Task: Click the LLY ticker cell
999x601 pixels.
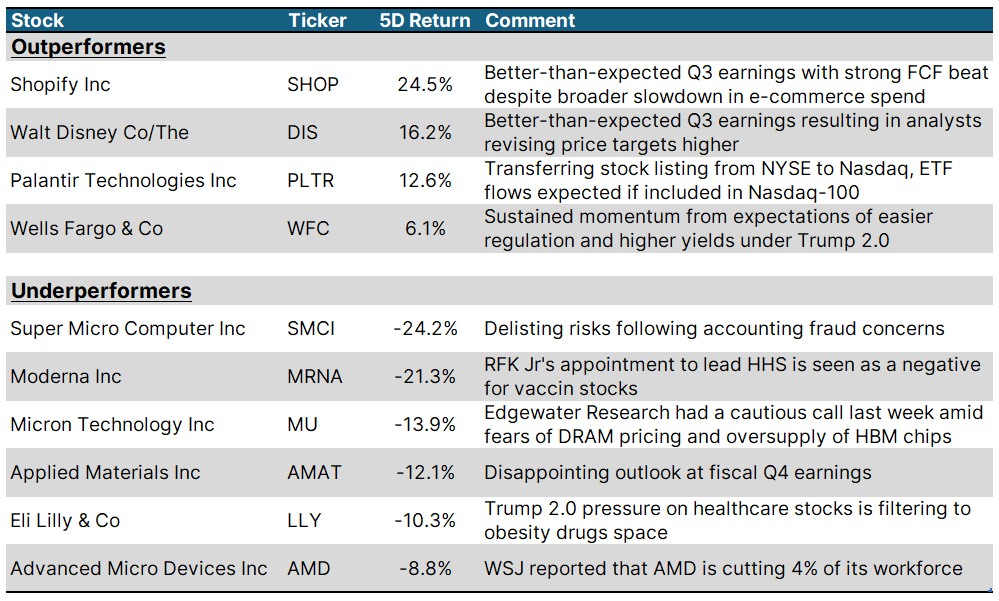Action: [x=302, y=521]
